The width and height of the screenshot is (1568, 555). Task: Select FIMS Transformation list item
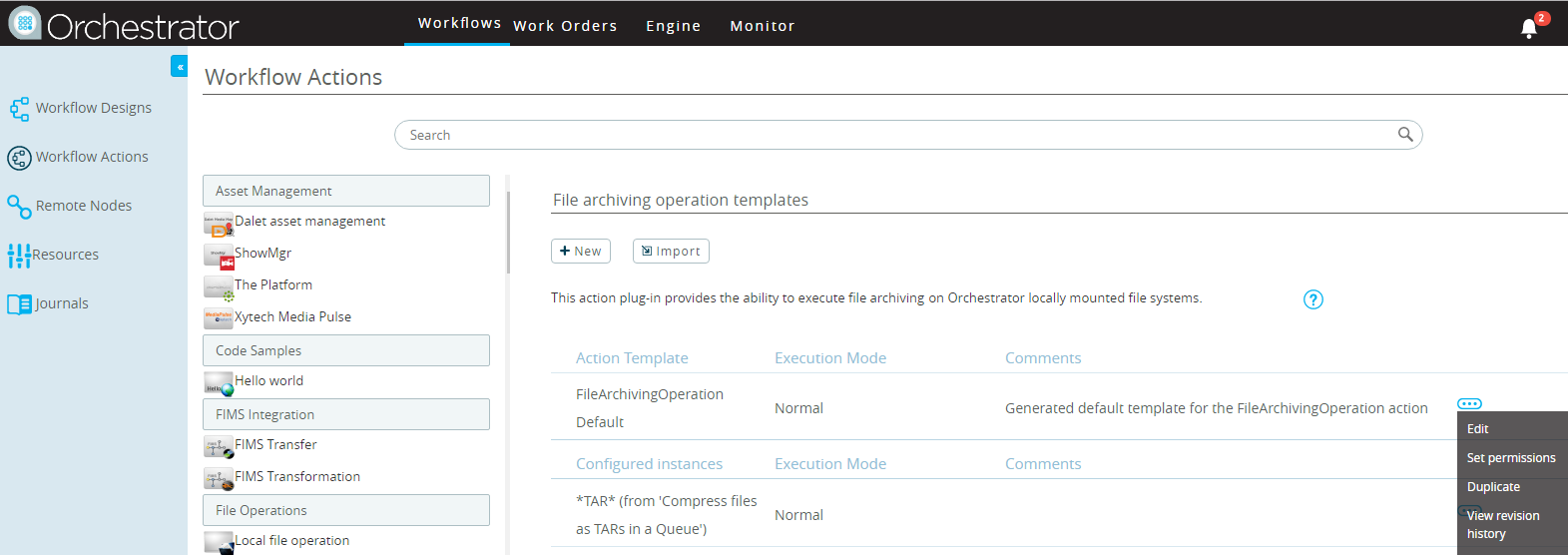coord(297,476)
